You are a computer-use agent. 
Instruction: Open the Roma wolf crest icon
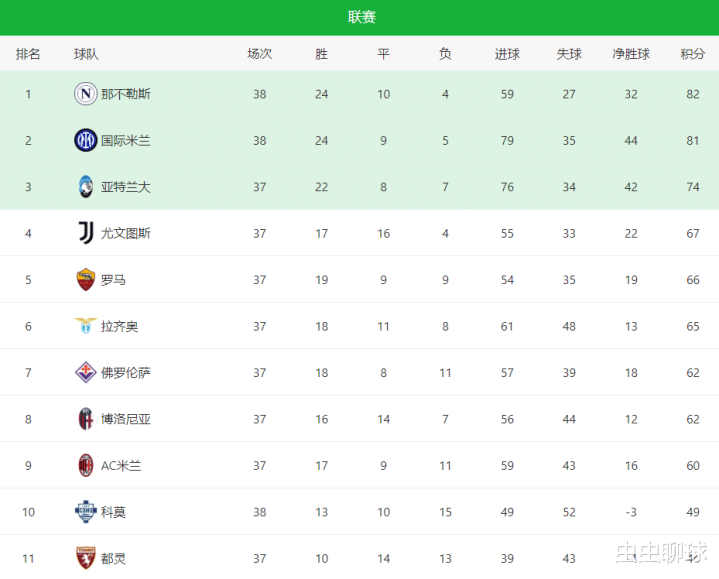coord(86,280)
